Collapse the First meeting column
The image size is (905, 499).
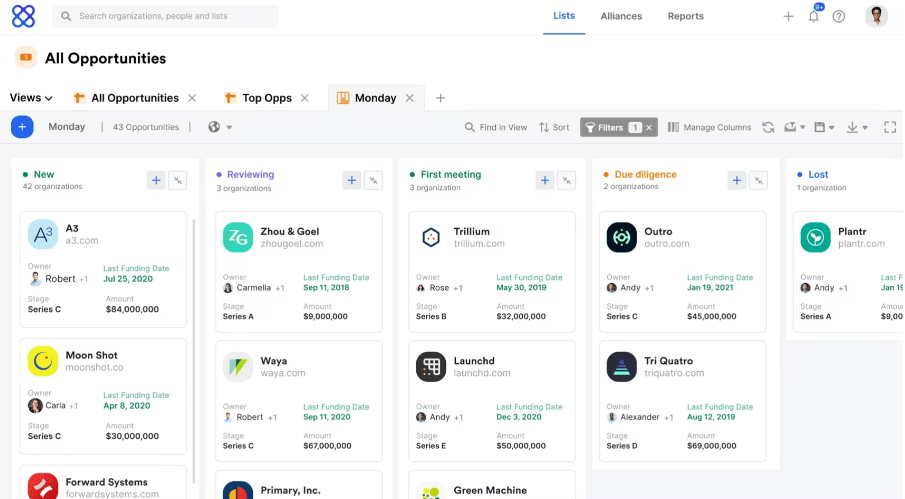coord(566,180)
